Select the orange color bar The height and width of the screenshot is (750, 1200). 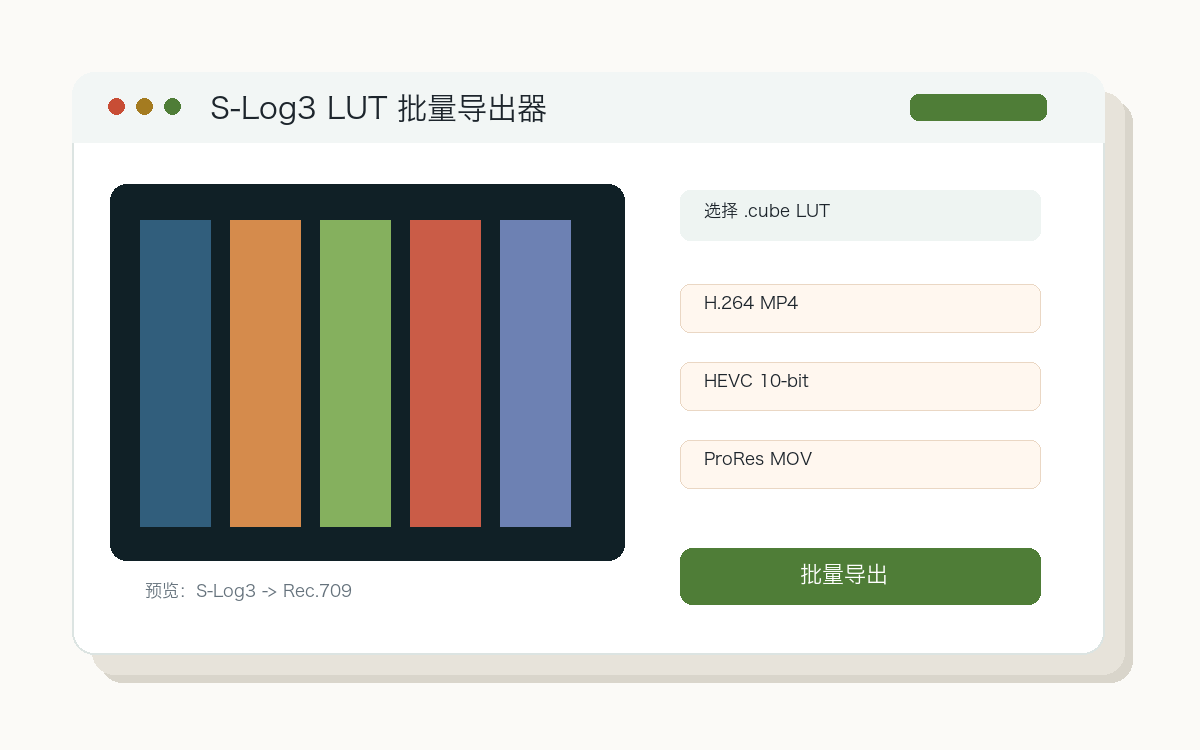coord(265,373)
